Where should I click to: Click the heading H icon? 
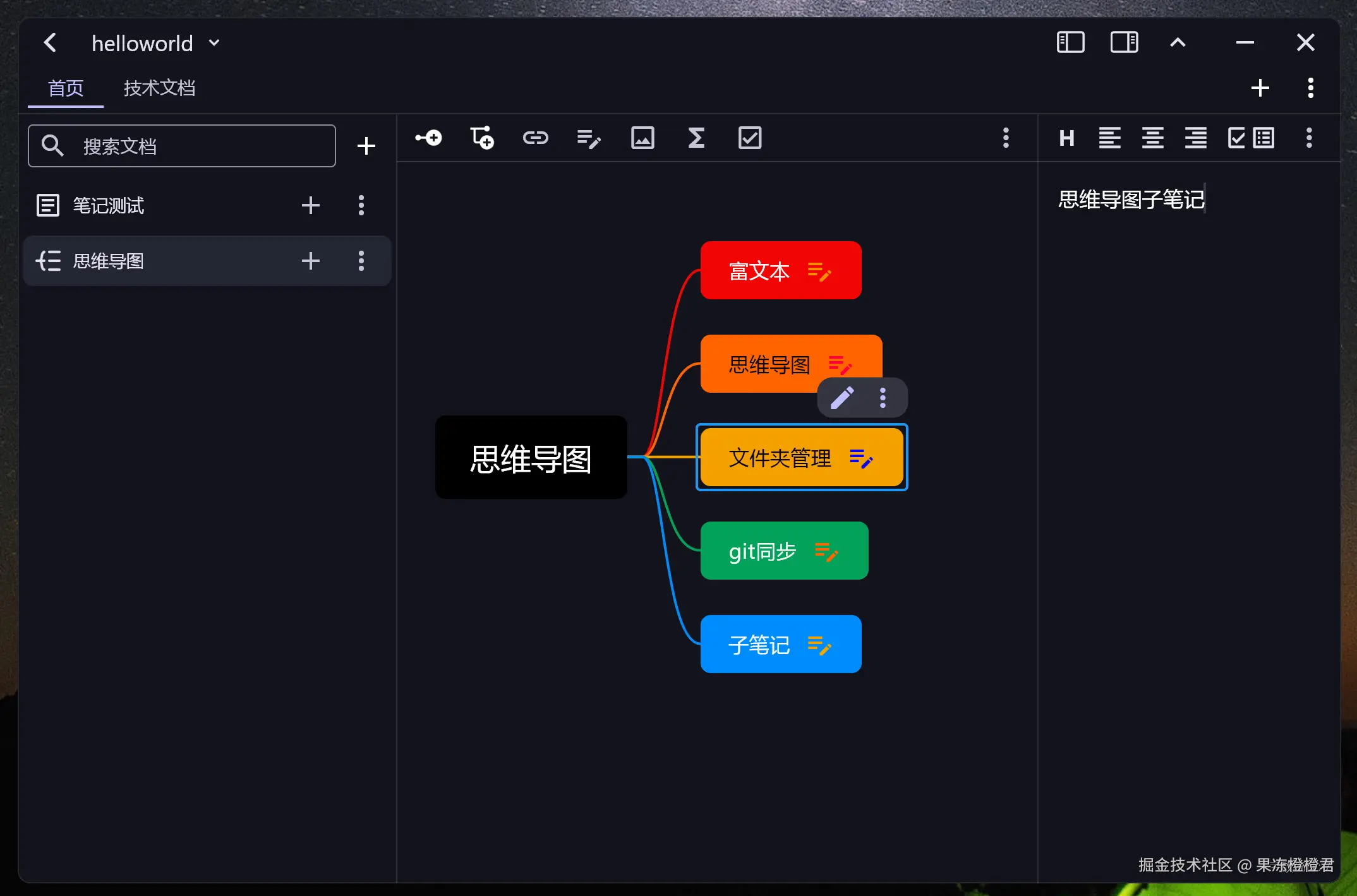coord(1066,138)
